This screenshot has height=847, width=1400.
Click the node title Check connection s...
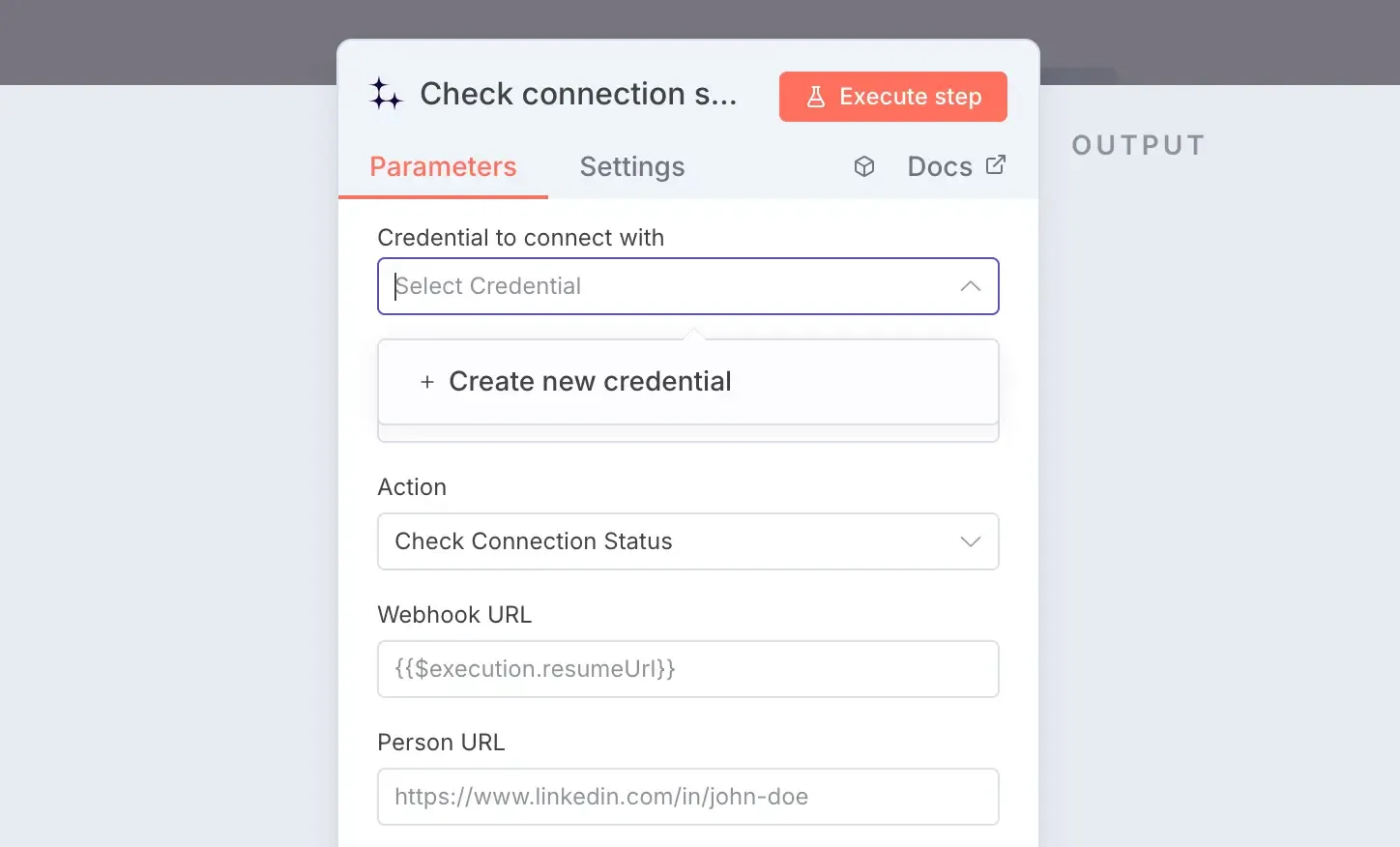pyautogui.click(x=578, y=94)
